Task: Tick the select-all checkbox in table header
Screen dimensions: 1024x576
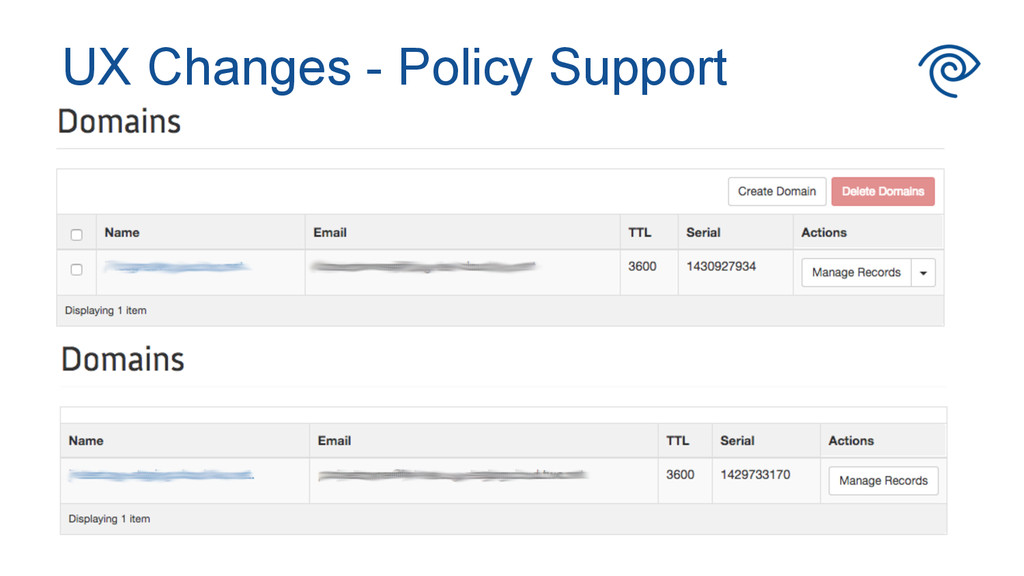Action: click(76, 235)
